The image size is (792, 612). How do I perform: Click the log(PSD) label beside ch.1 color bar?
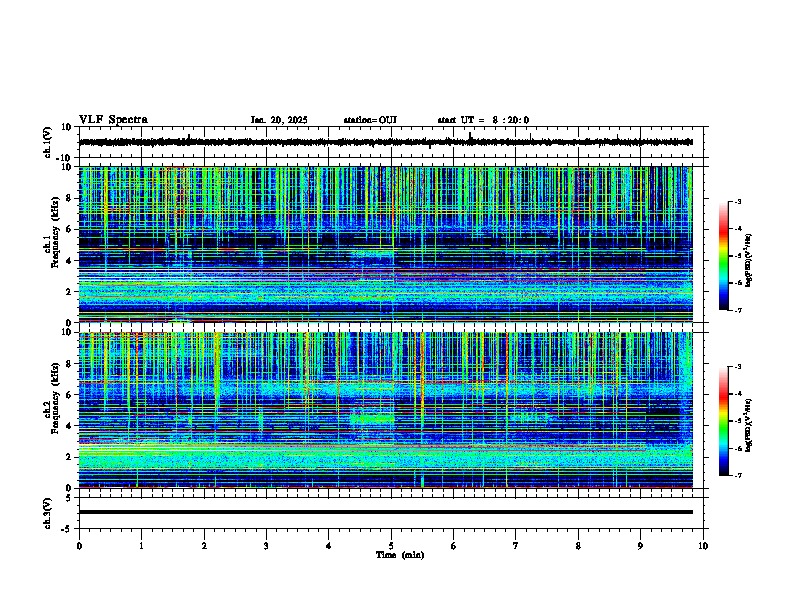748,261
